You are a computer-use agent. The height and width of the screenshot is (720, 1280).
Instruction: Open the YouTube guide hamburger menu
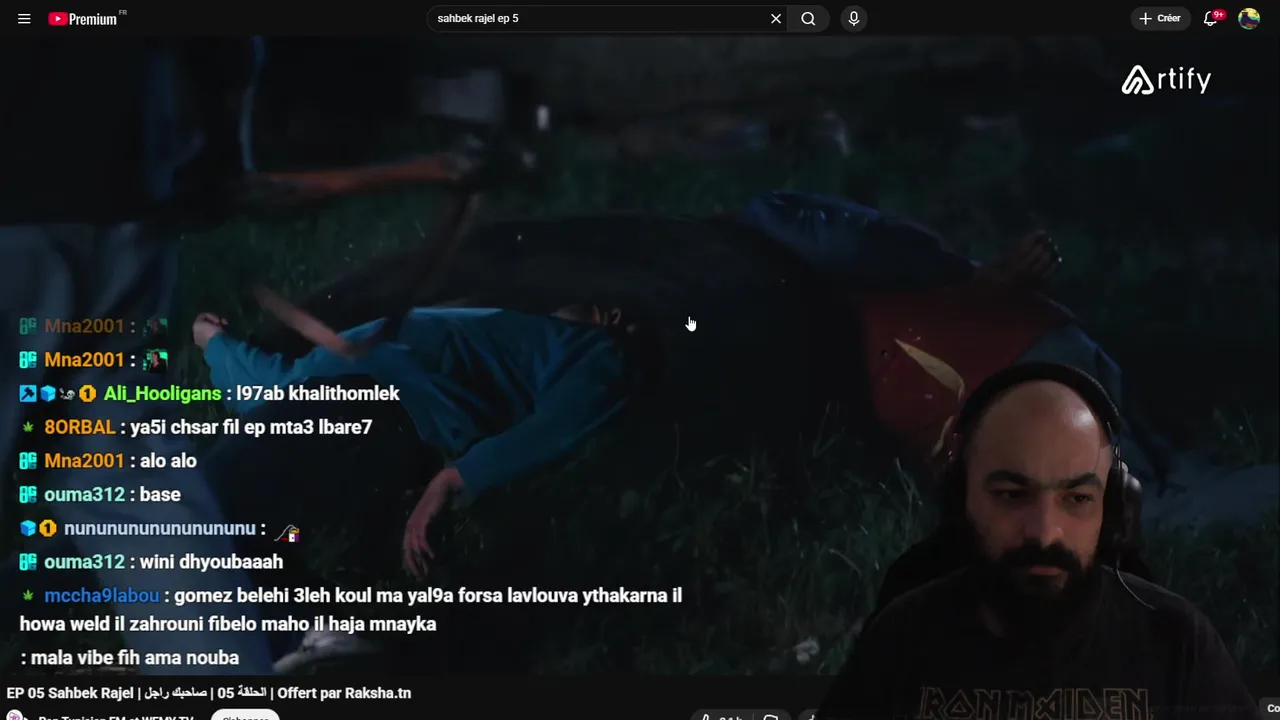click(x=24, y=18)
